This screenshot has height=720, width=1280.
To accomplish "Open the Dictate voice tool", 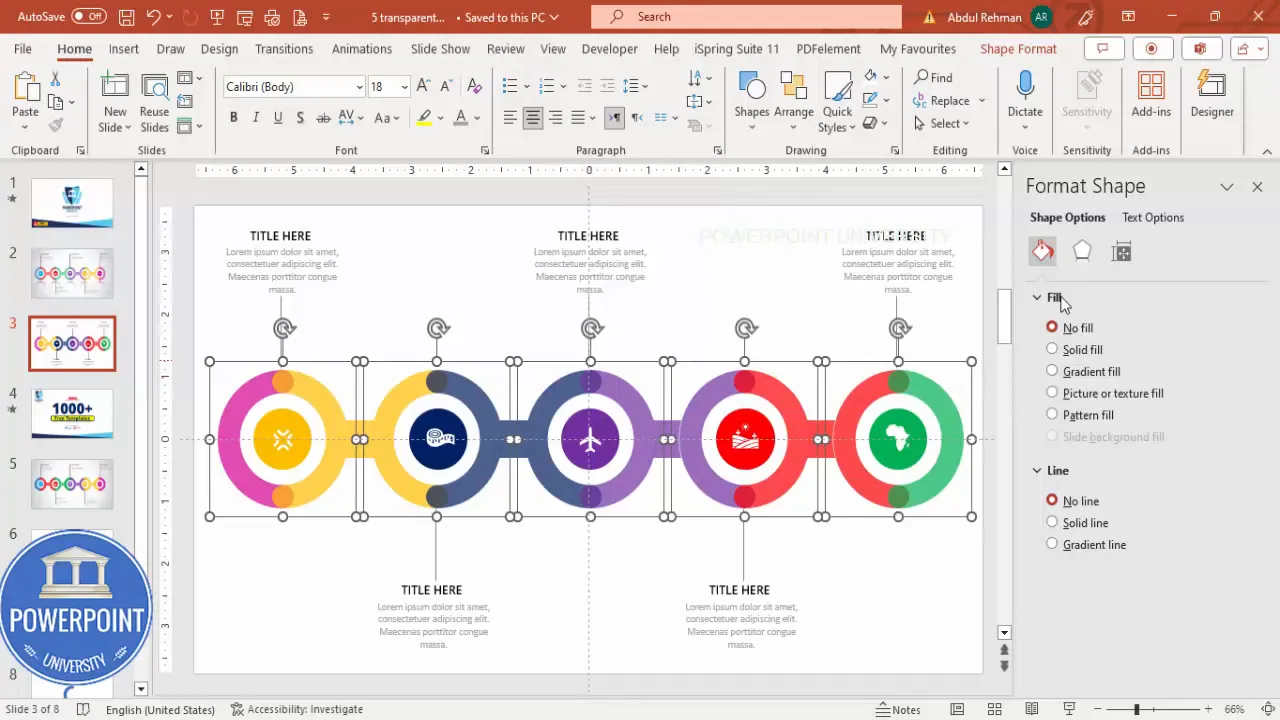I will point(1024,95).
